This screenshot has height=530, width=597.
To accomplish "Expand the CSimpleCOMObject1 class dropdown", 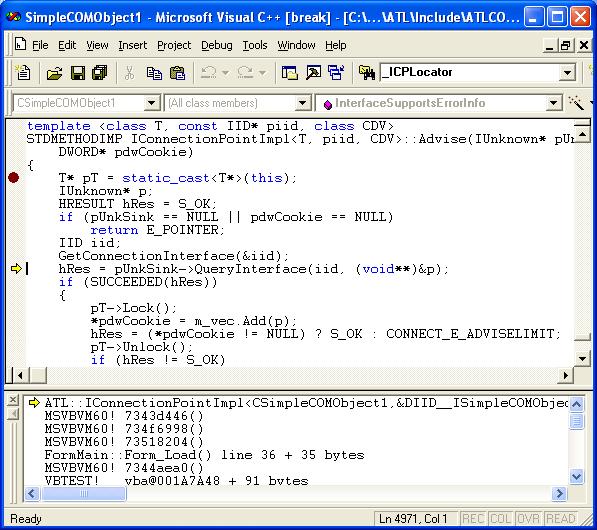I will pos(151,103).
